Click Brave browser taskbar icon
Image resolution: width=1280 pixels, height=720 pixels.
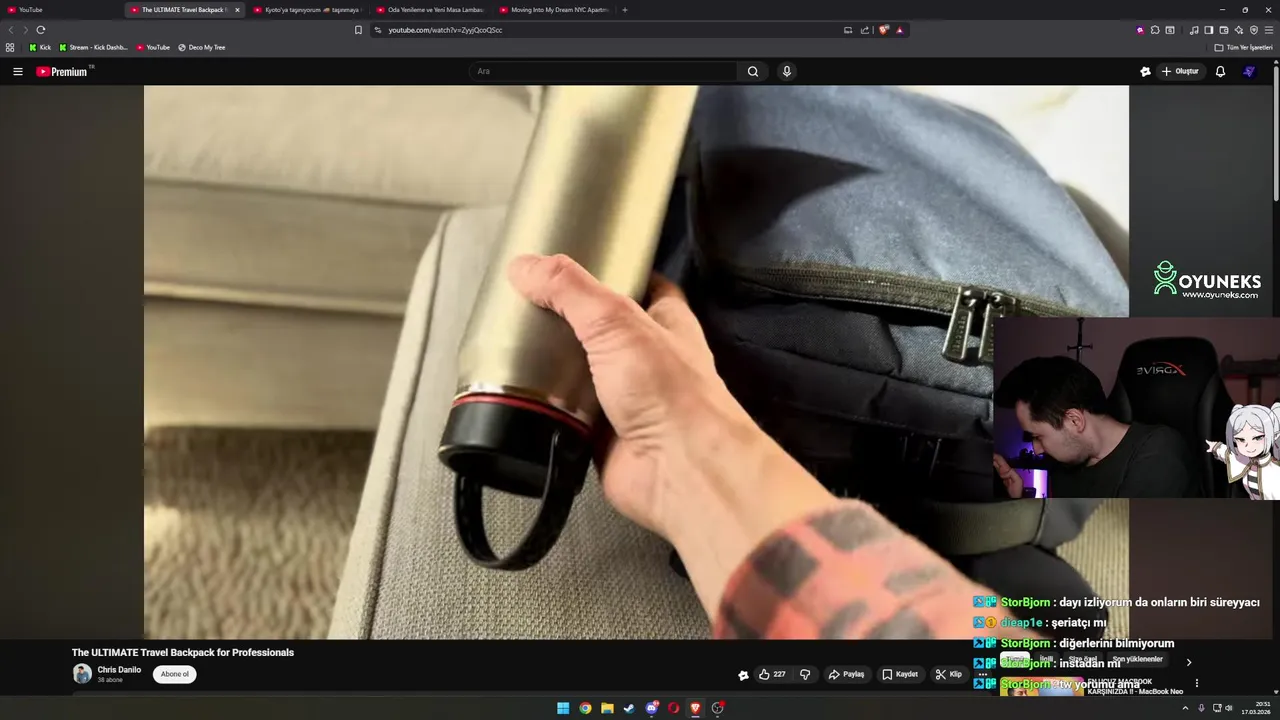coord(696,708)
